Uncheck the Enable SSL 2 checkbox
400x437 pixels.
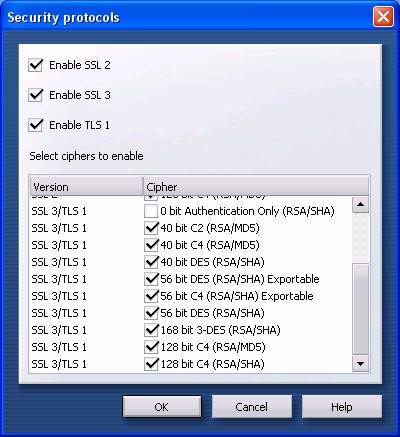click(x=35, y=65)
